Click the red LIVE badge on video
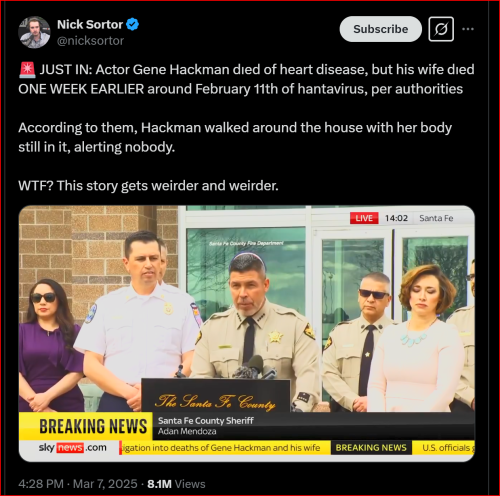 point(364,218)
